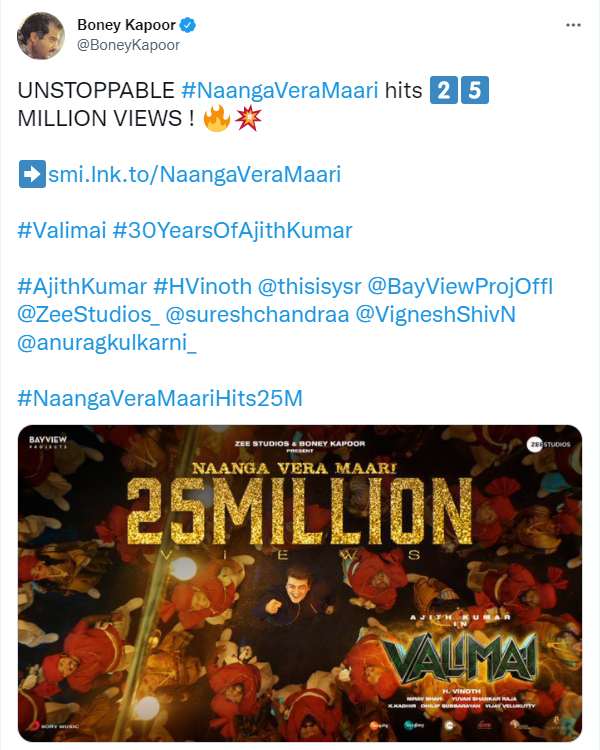Click the collision burst emoji
600x750 pixels.
[248, 118]
